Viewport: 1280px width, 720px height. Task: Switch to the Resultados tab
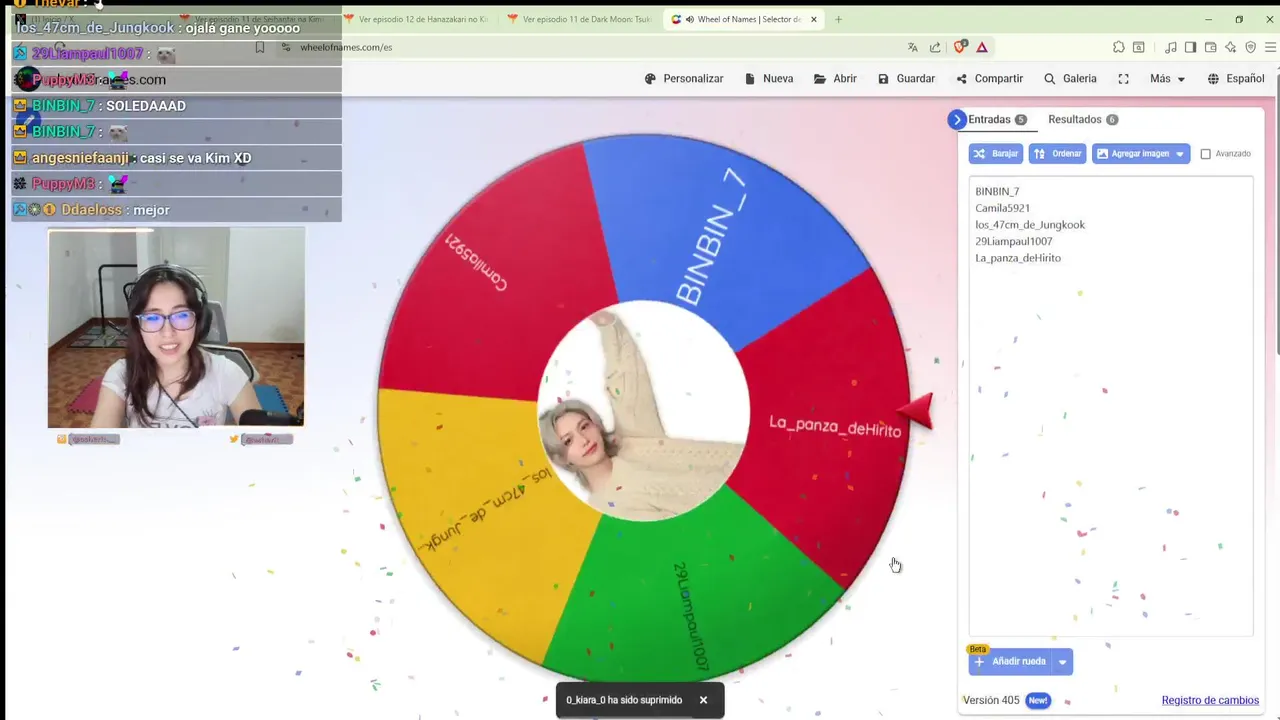click(x=1083, y=119)
